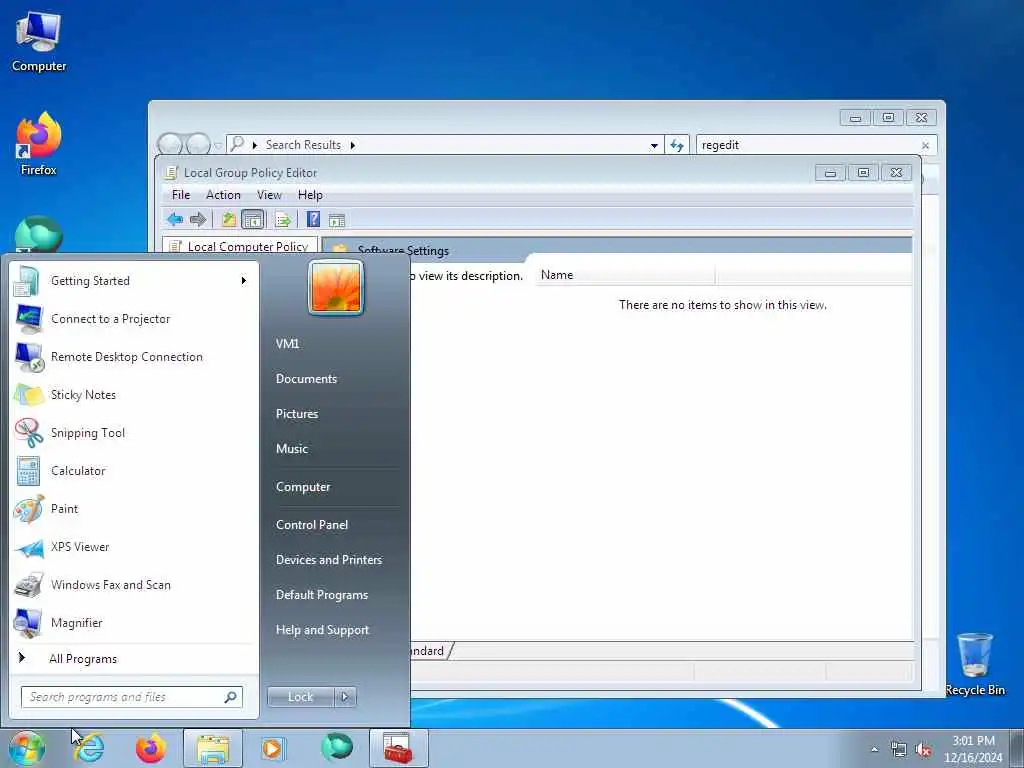Open Devices and Printers
Viewport: 1024px width, 768px height.
(329, 560)
